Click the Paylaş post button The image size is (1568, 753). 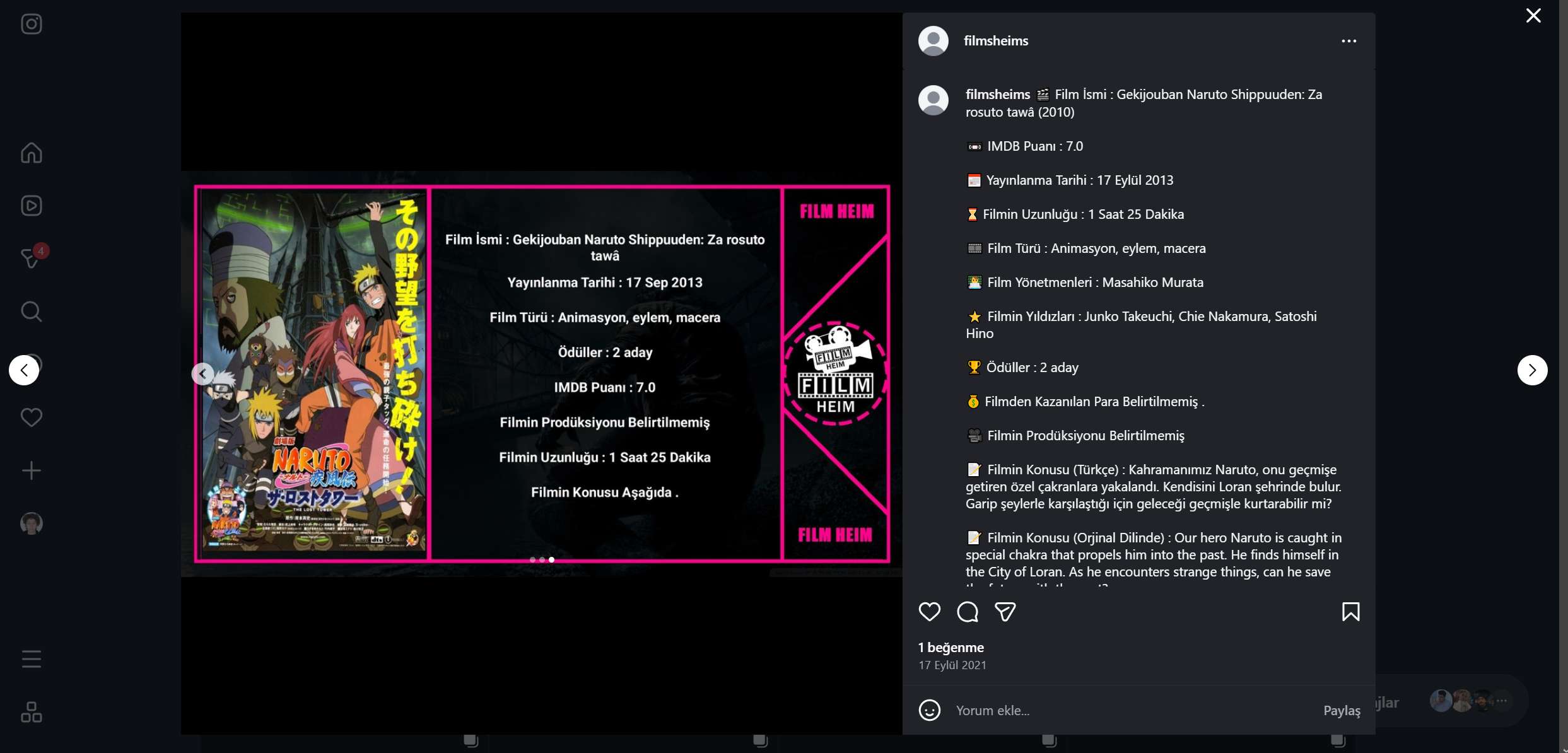coord(1342,710)
